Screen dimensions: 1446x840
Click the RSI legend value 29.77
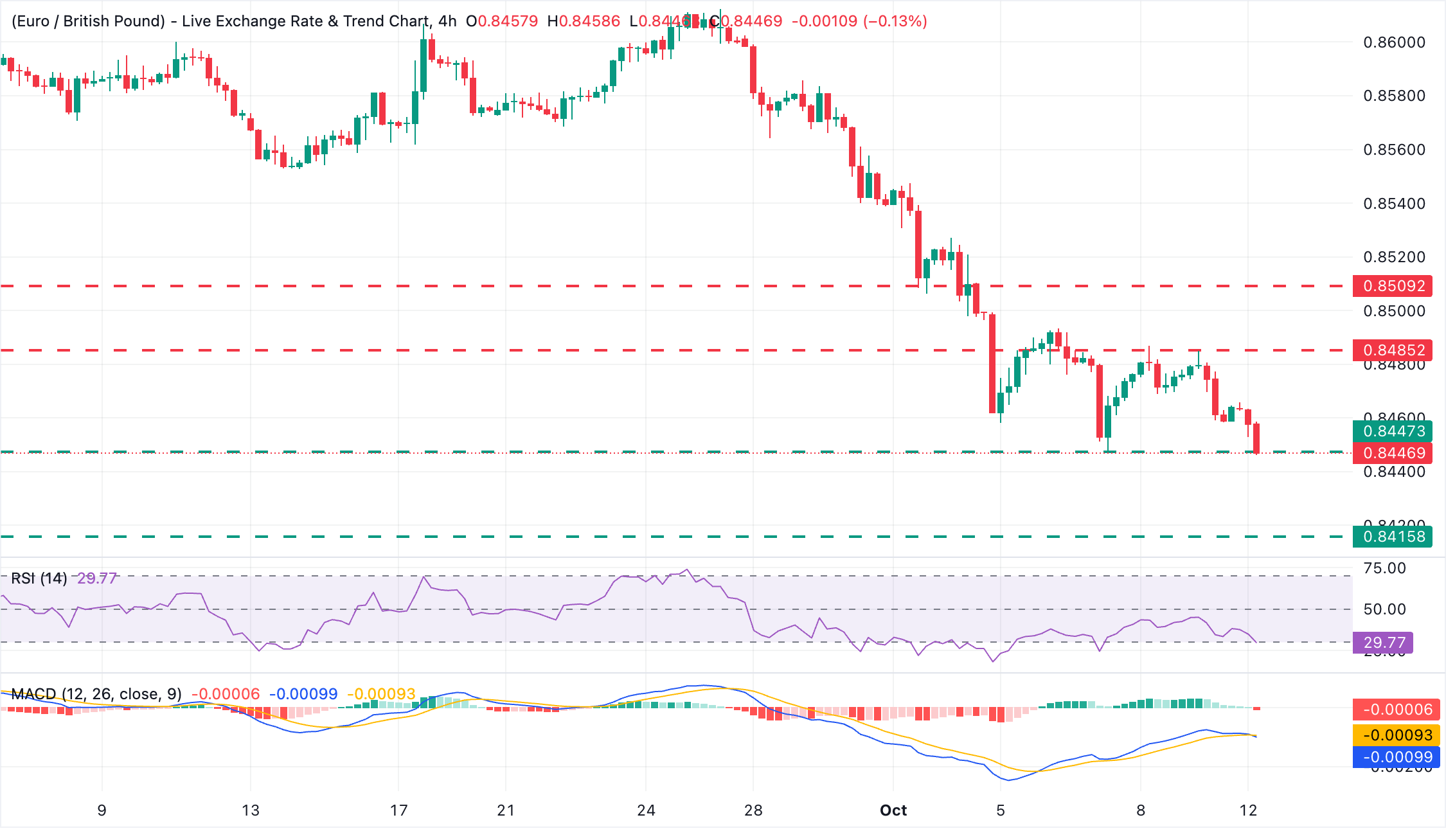pyautogui.click(x=97, y=578)
